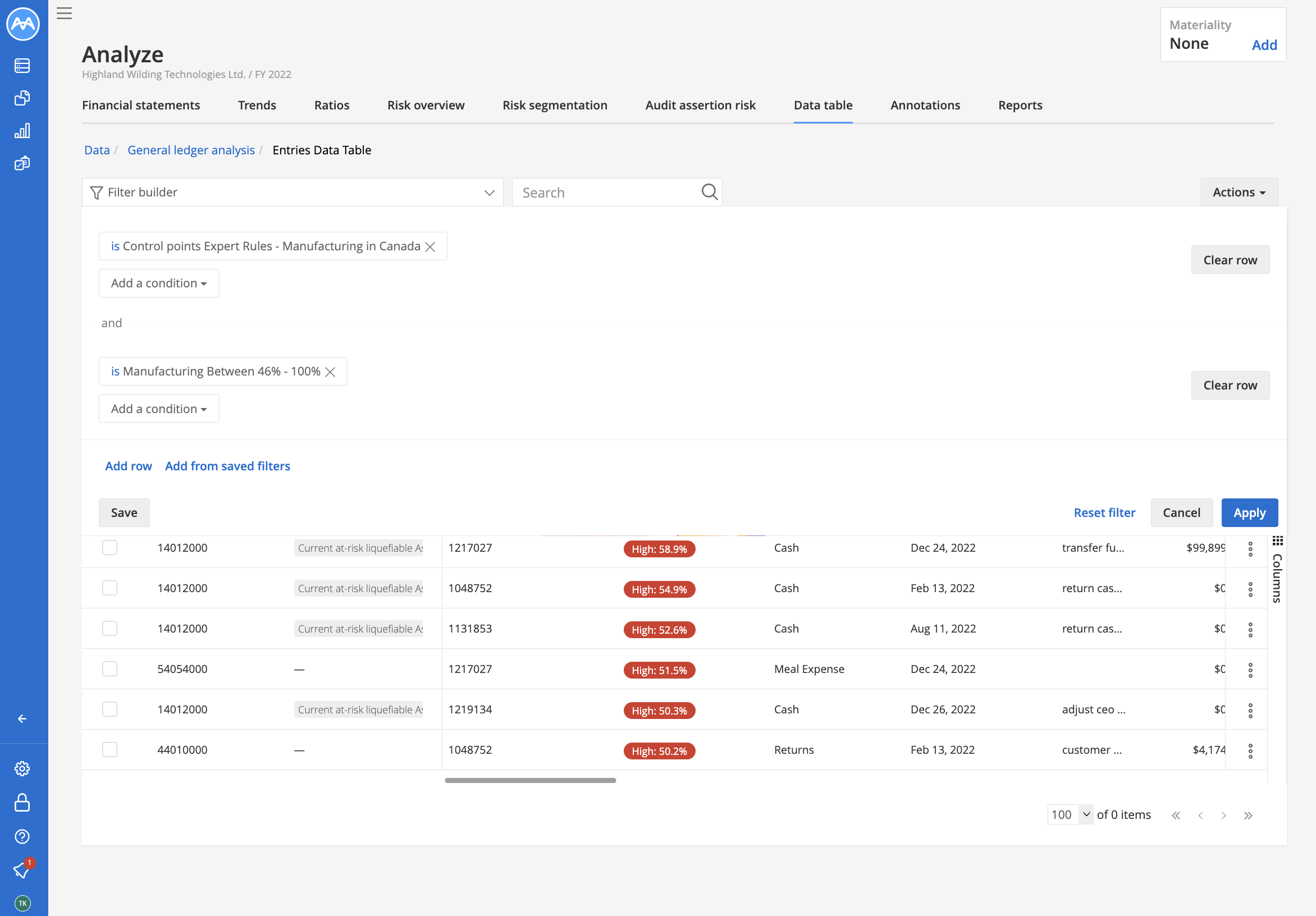The width and height of the screenshot is (1316, 916).
Task: Open the Columns side panel
Action: (1277, 570)
